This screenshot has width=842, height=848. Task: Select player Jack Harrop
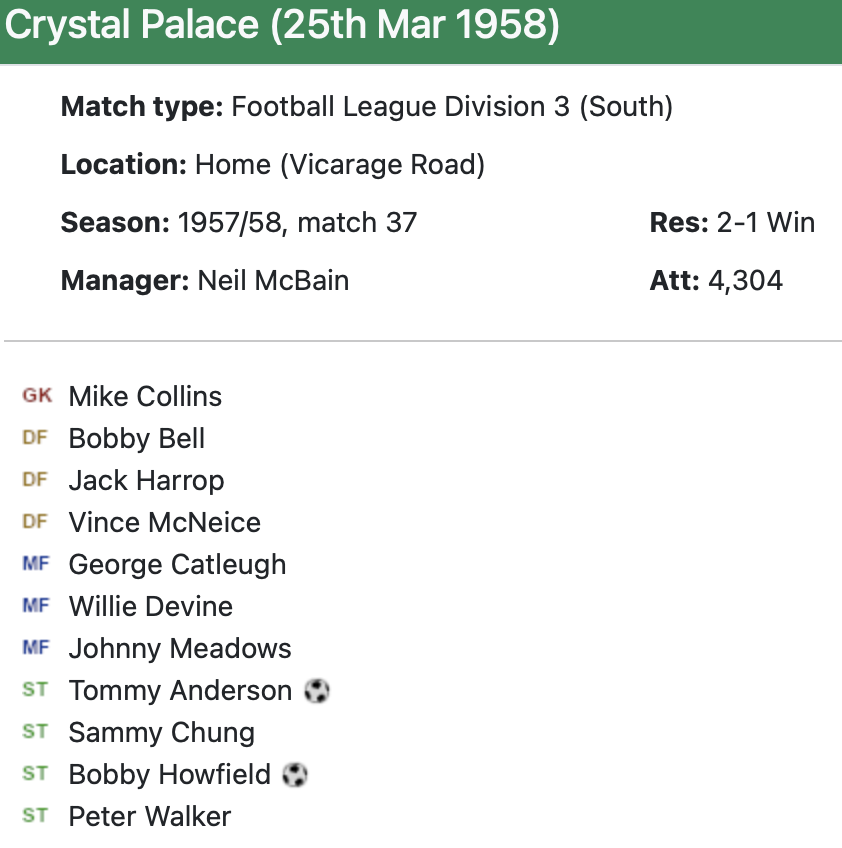point(146,480)
